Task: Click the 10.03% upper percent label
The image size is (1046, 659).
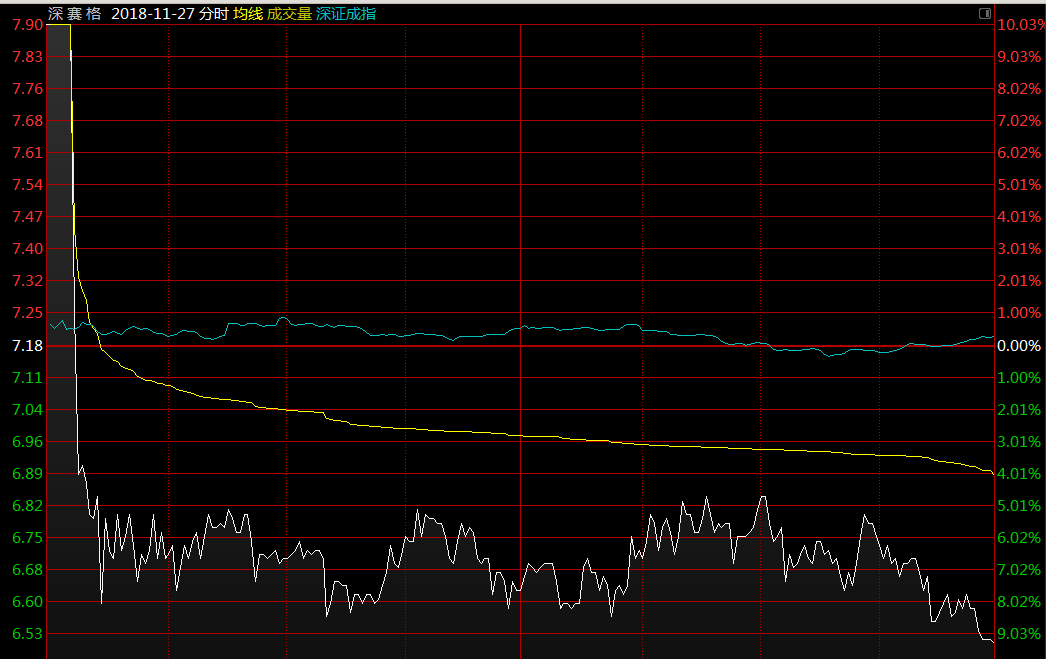Action: click(x=1021, y=25)
